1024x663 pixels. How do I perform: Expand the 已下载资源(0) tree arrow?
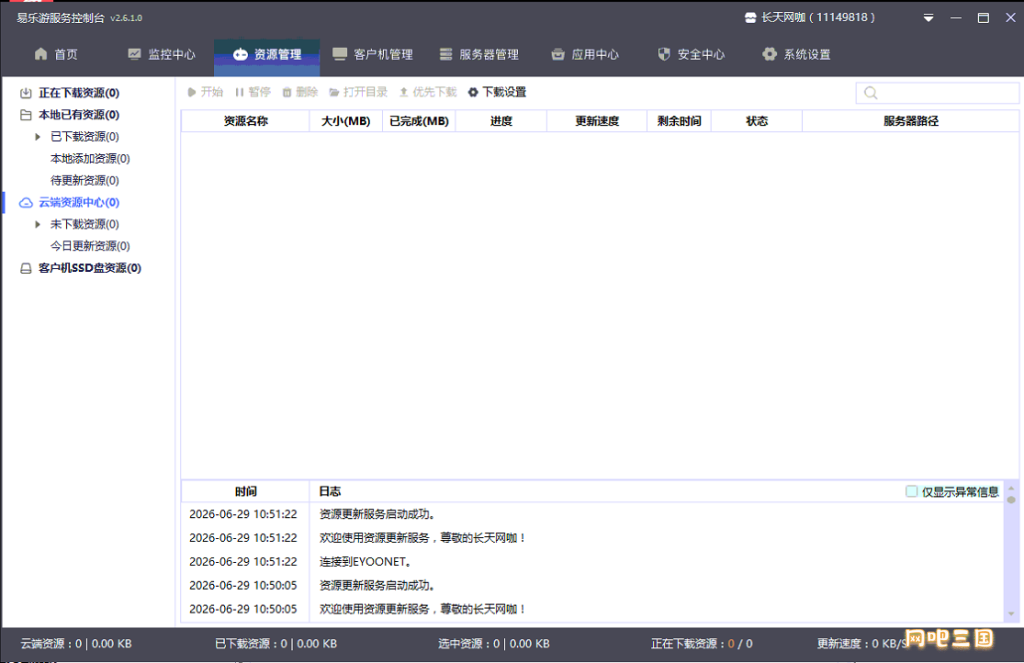pos(38,137)
